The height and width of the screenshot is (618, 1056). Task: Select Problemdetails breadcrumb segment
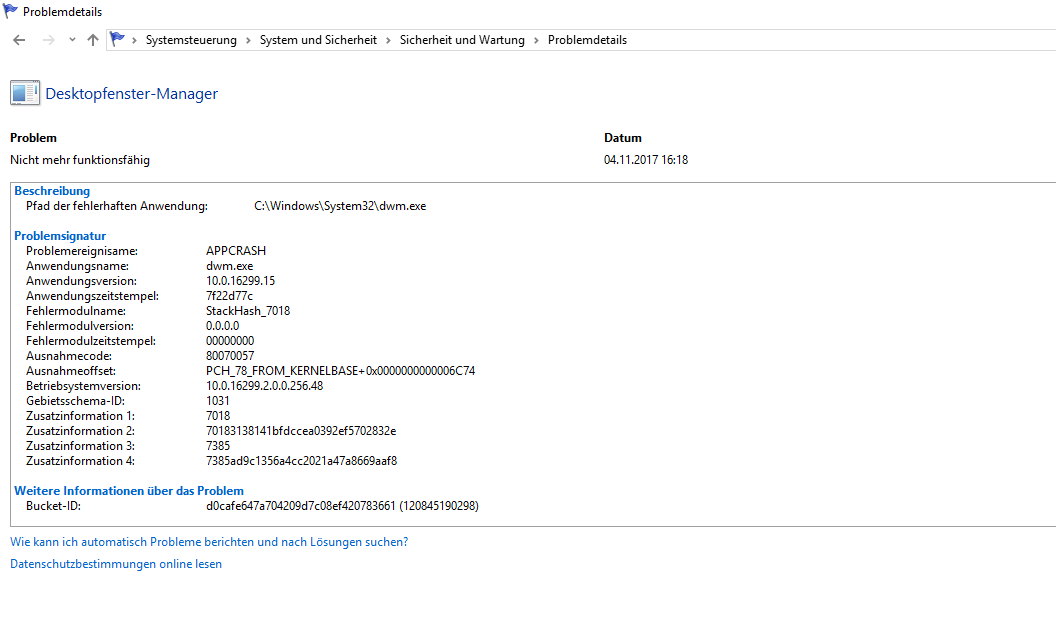coord(587,40)
